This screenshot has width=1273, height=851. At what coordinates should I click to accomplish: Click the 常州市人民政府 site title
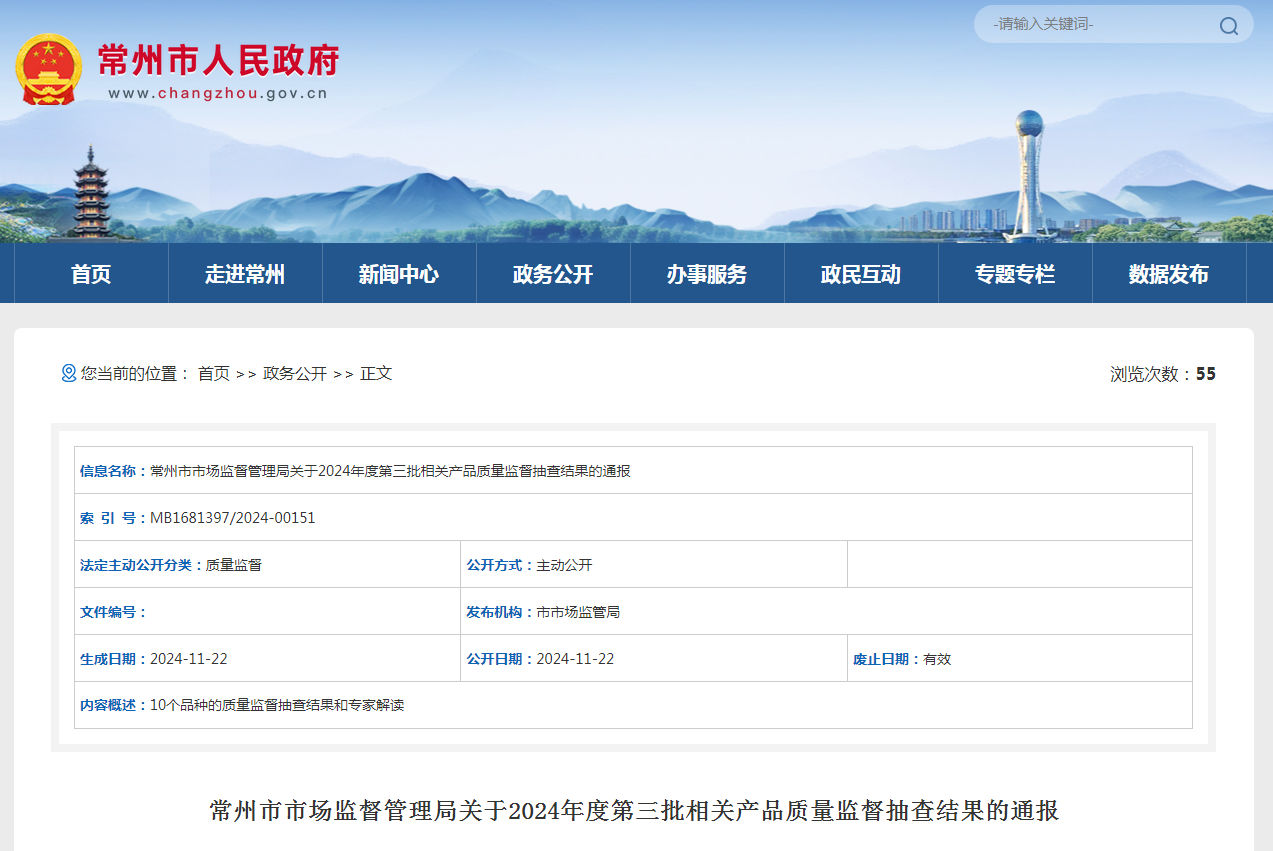[x=219, y=60]
